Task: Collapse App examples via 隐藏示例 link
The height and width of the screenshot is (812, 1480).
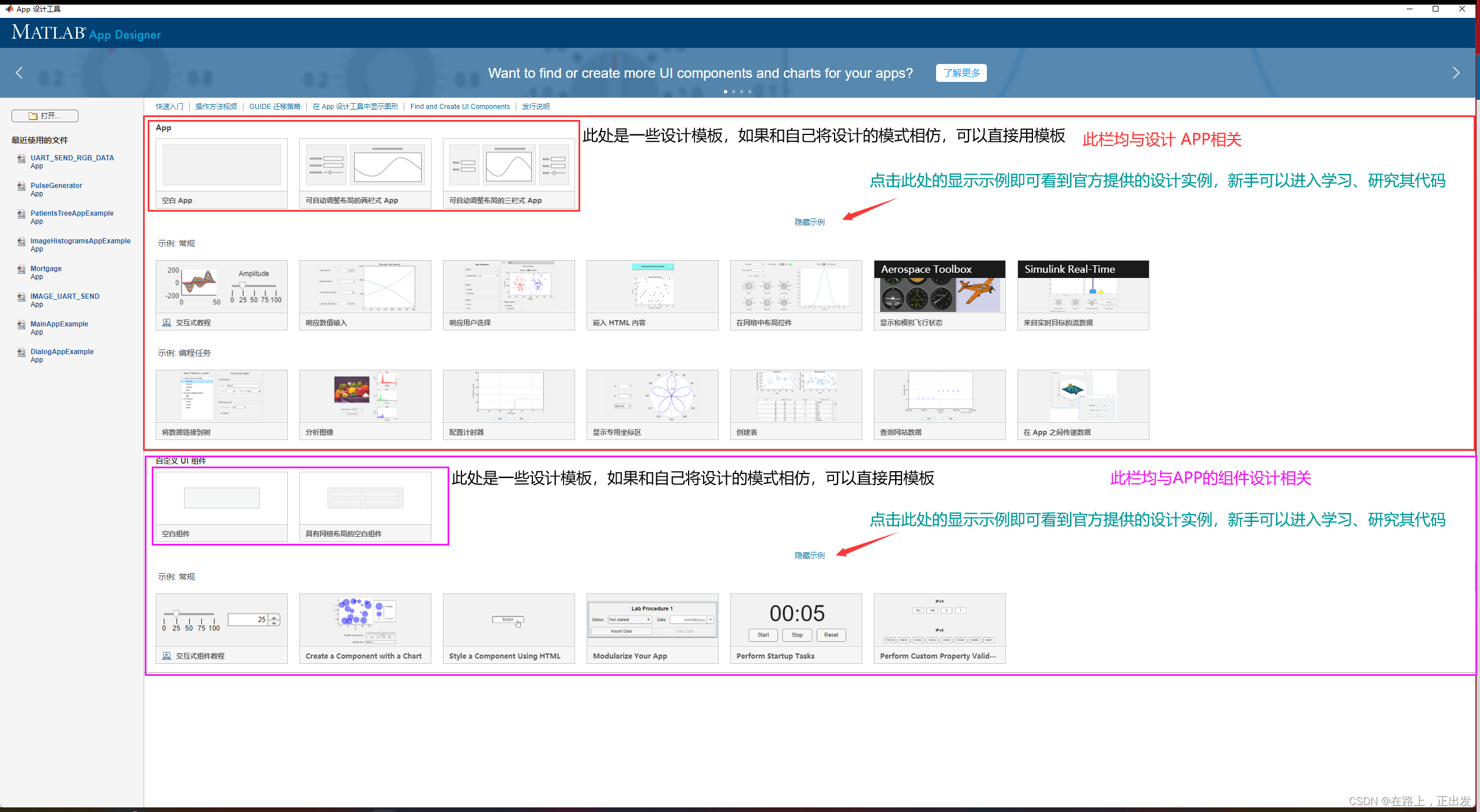Action: 810,223
